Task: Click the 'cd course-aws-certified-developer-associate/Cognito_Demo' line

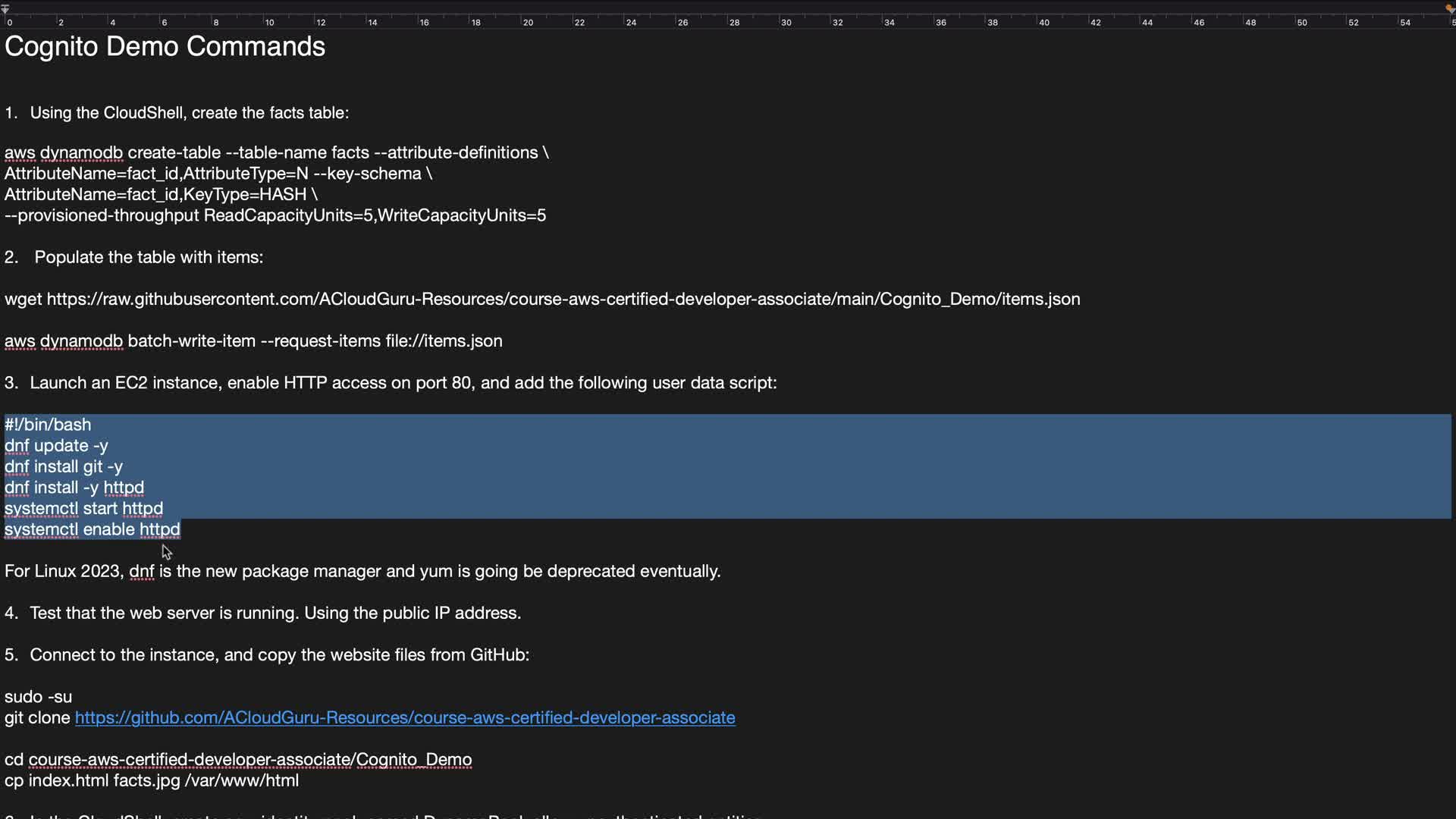Action: pyautogui.click(x=238, y=760)
